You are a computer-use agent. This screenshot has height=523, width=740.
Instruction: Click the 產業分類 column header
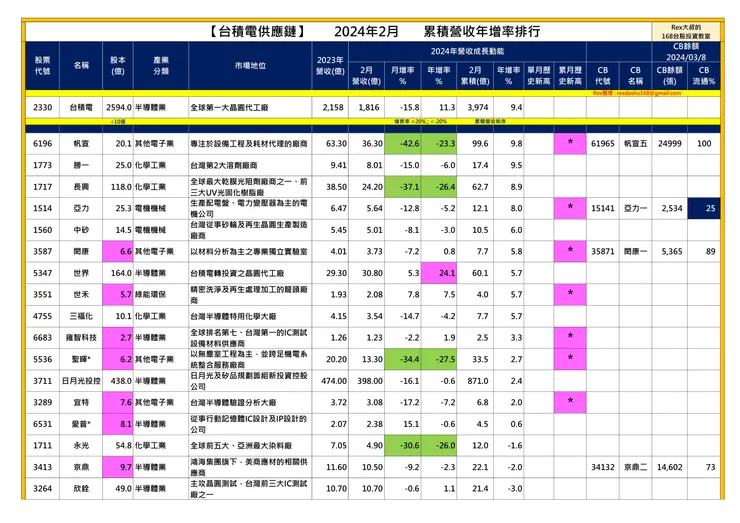[x=161, y=66]
